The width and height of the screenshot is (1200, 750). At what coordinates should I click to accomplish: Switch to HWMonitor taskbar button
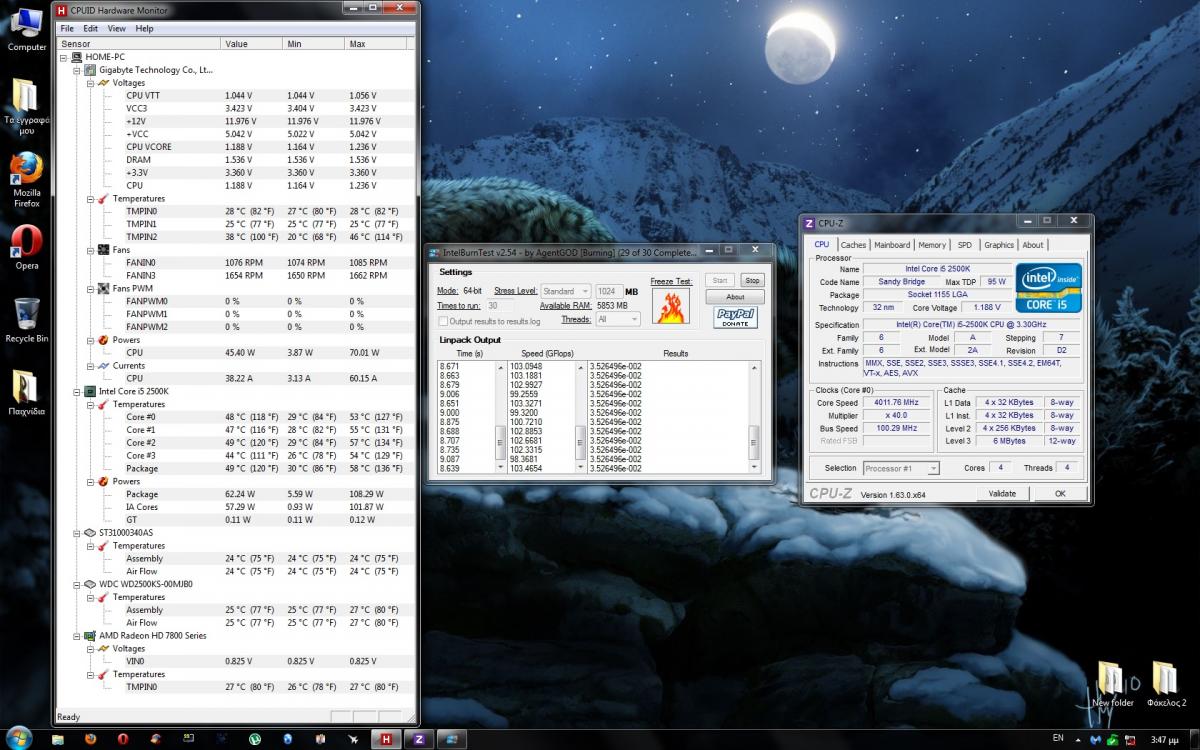385,739
